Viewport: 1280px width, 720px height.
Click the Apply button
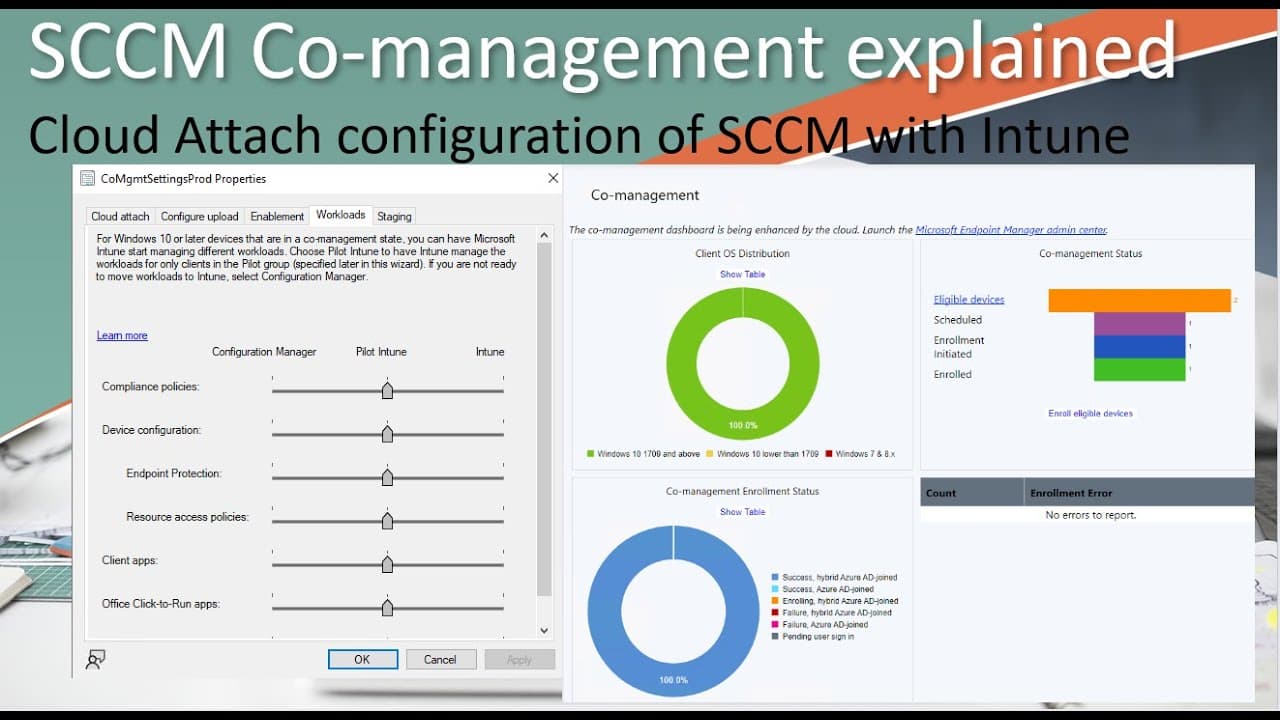(x=519, y=659)
